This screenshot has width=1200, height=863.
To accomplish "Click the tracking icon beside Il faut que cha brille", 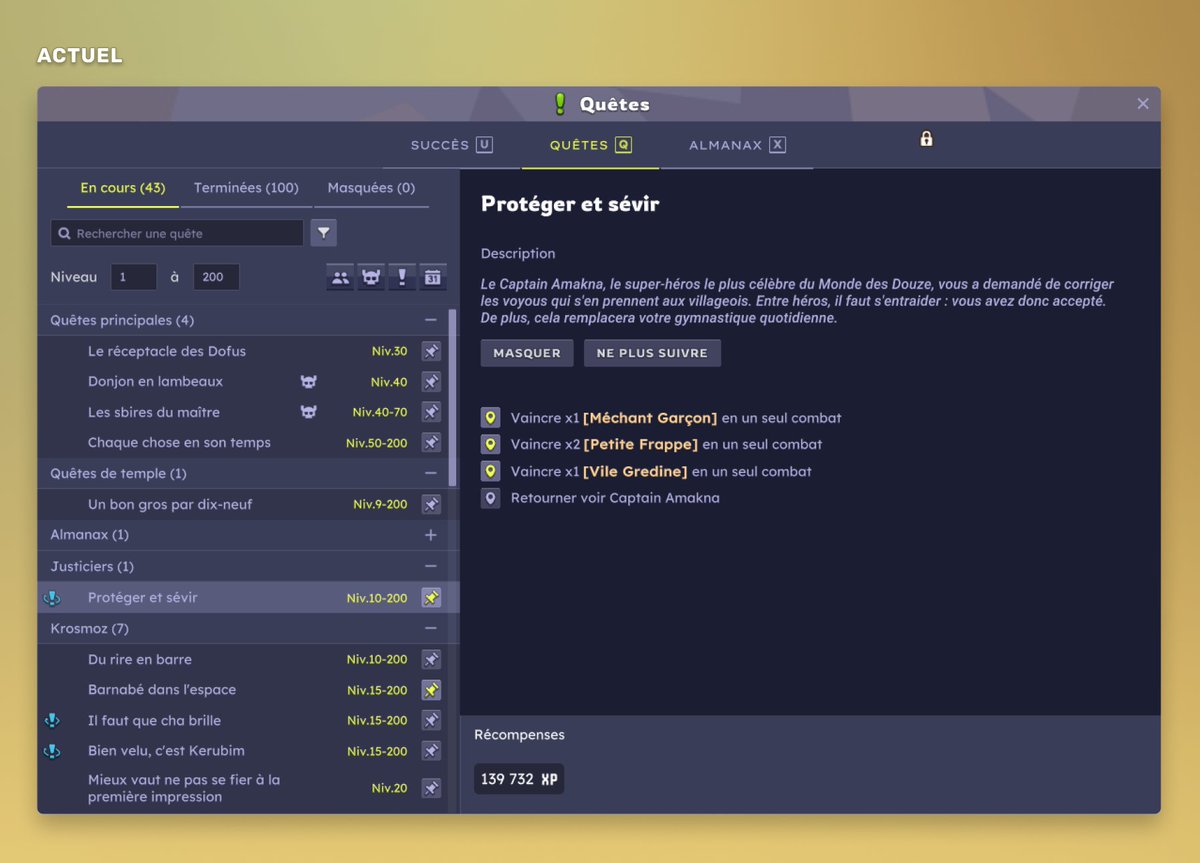I will 52,720.
